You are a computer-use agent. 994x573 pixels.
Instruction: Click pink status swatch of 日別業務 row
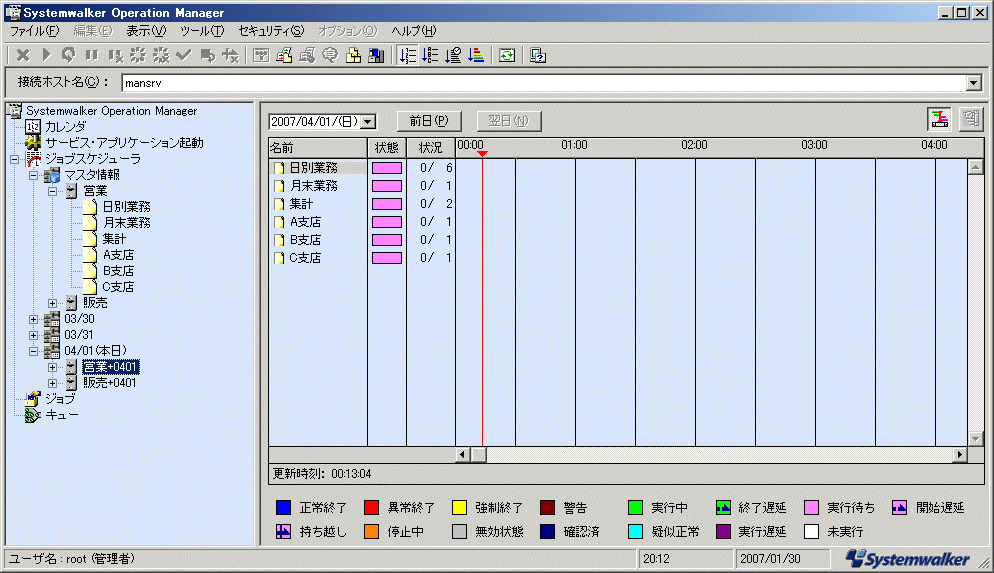[387, 168]
